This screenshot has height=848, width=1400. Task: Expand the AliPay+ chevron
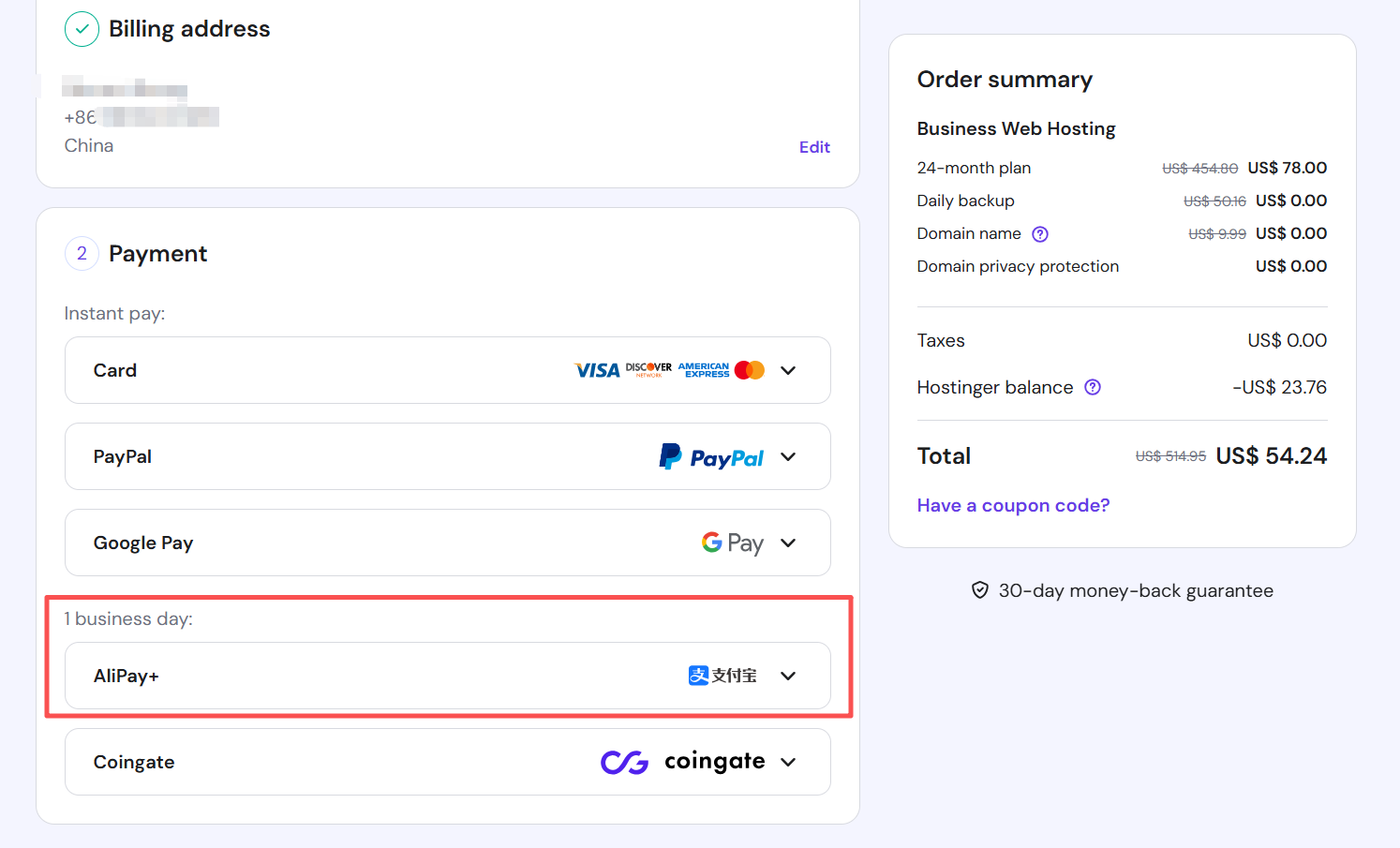coord(788,677)
